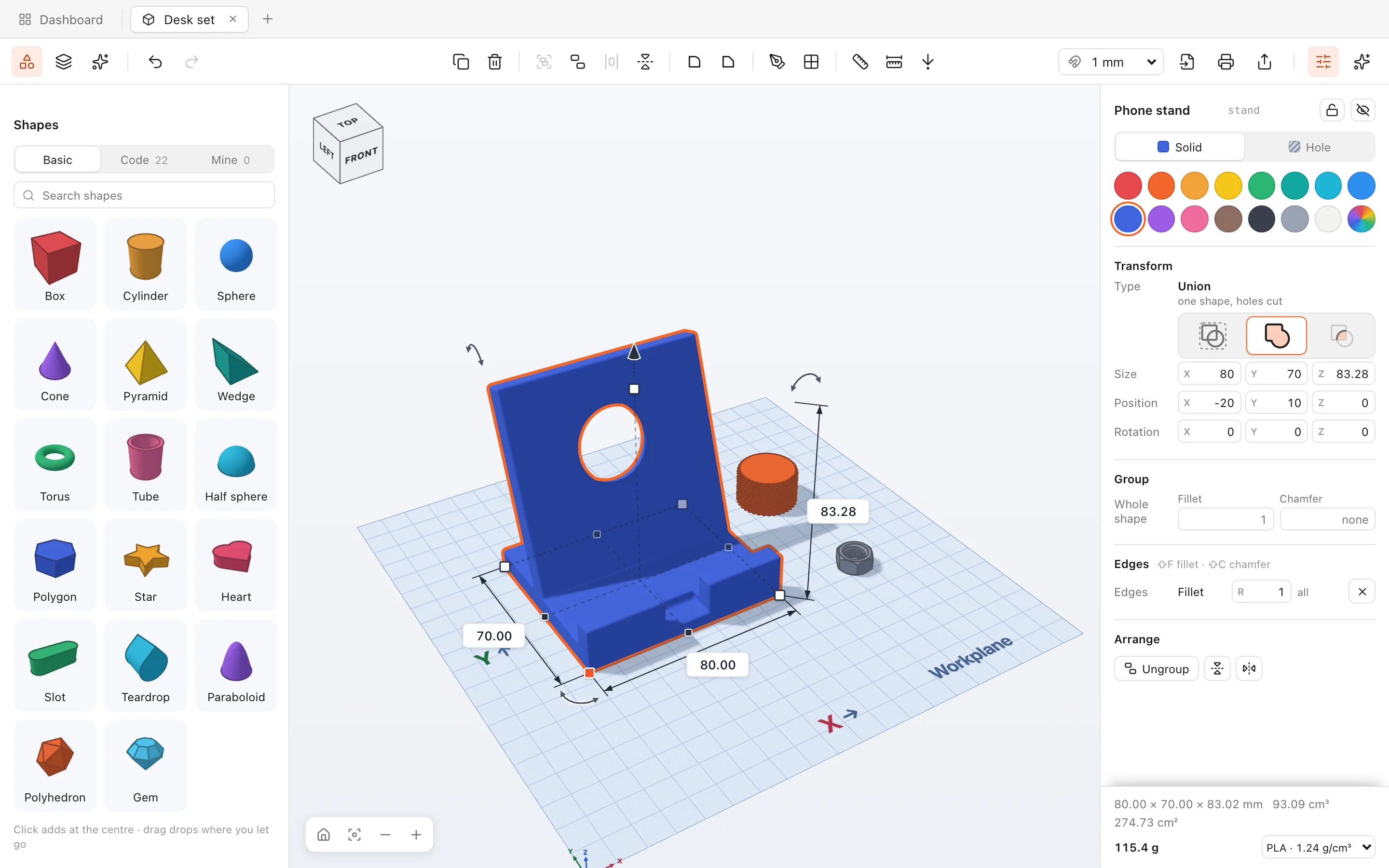Click the import file icon
1389x868 pixels.
(x=1187, y=61)
